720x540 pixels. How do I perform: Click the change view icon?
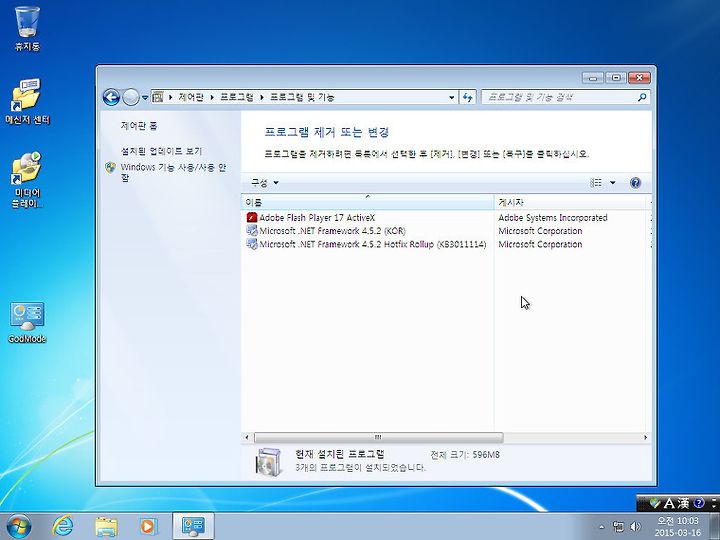point(596,183)
